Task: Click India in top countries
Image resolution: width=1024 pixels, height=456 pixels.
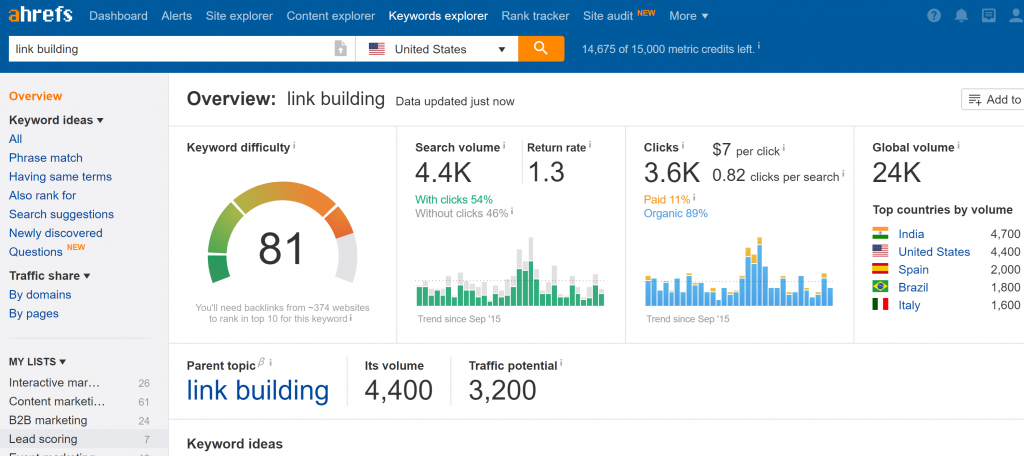Action: coord(911,234)
